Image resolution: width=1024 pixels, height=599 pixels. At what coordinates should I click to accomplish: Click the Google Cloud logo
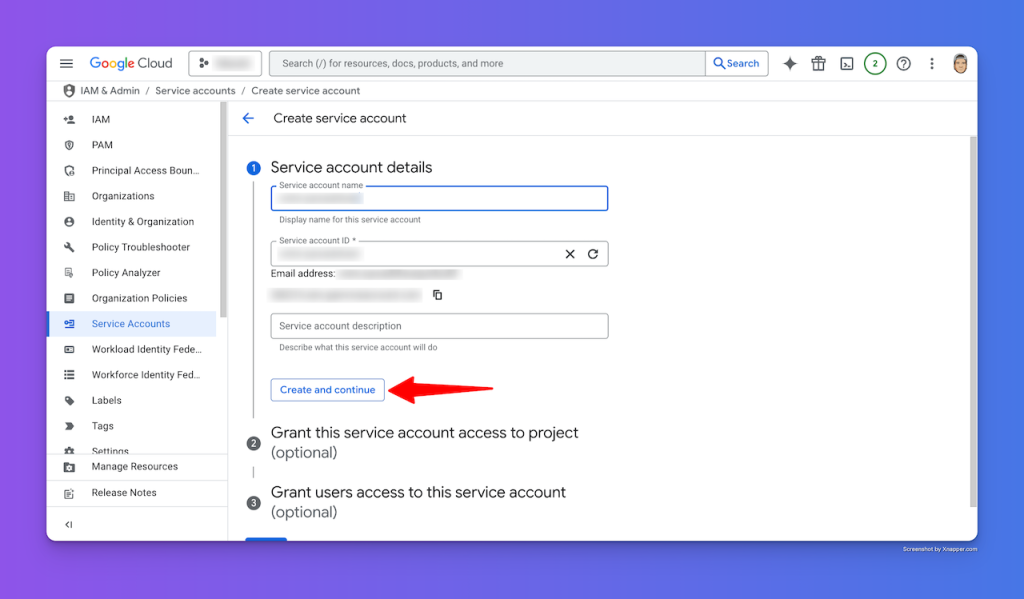pos(131,63)
